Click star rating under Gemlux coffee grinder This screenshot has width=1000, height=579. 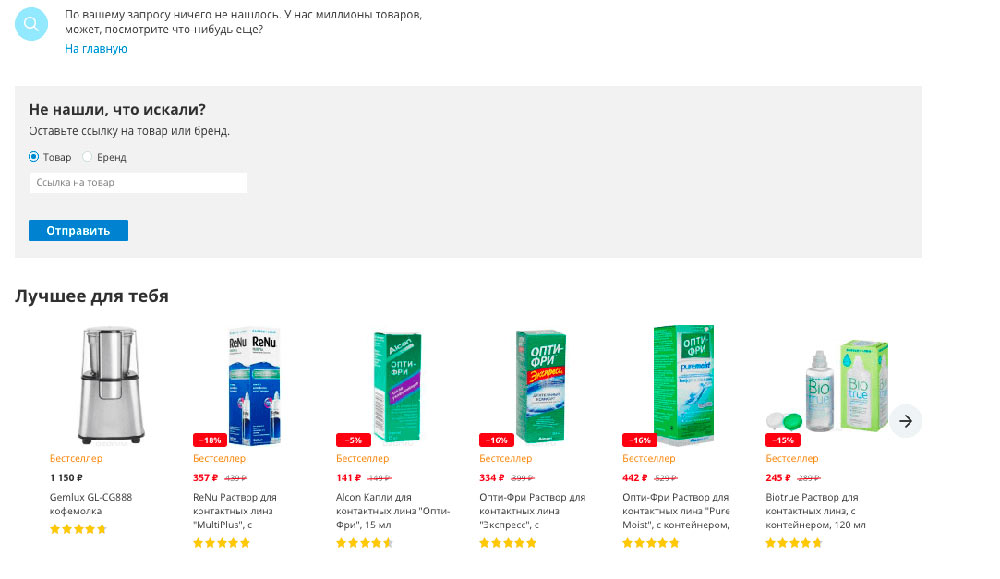(78, 529)
